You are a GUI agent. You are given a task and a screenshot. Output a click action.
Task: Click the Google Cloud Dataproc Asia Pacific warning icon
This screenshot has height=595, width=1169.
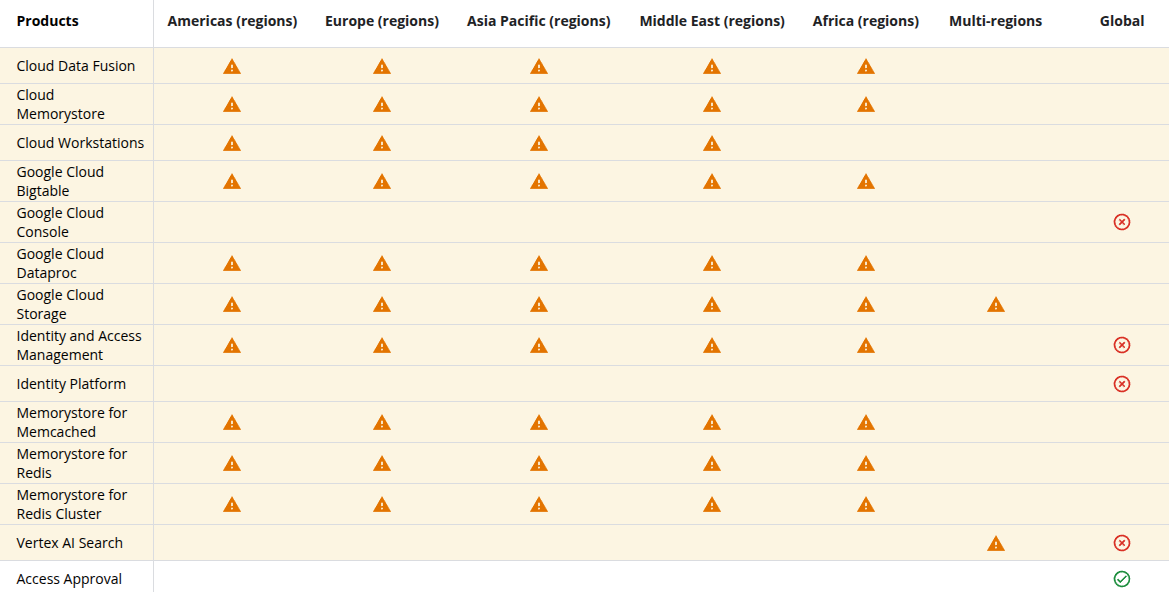[x=538, y=263]
